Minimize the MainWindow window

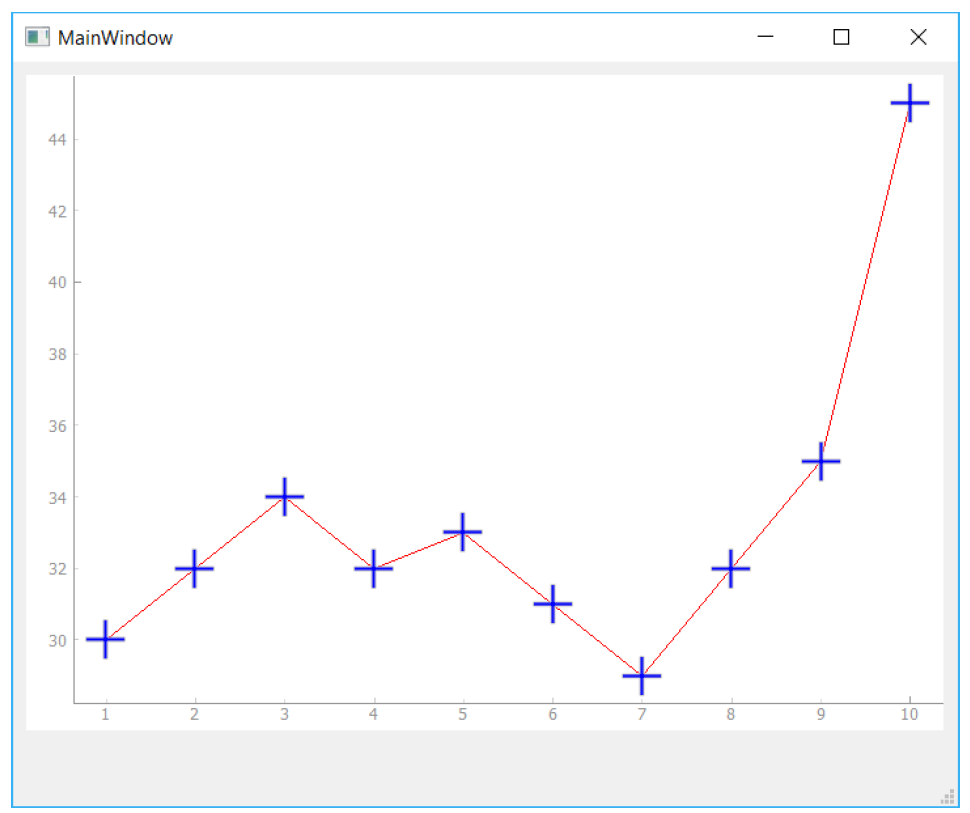coord(766,37)
